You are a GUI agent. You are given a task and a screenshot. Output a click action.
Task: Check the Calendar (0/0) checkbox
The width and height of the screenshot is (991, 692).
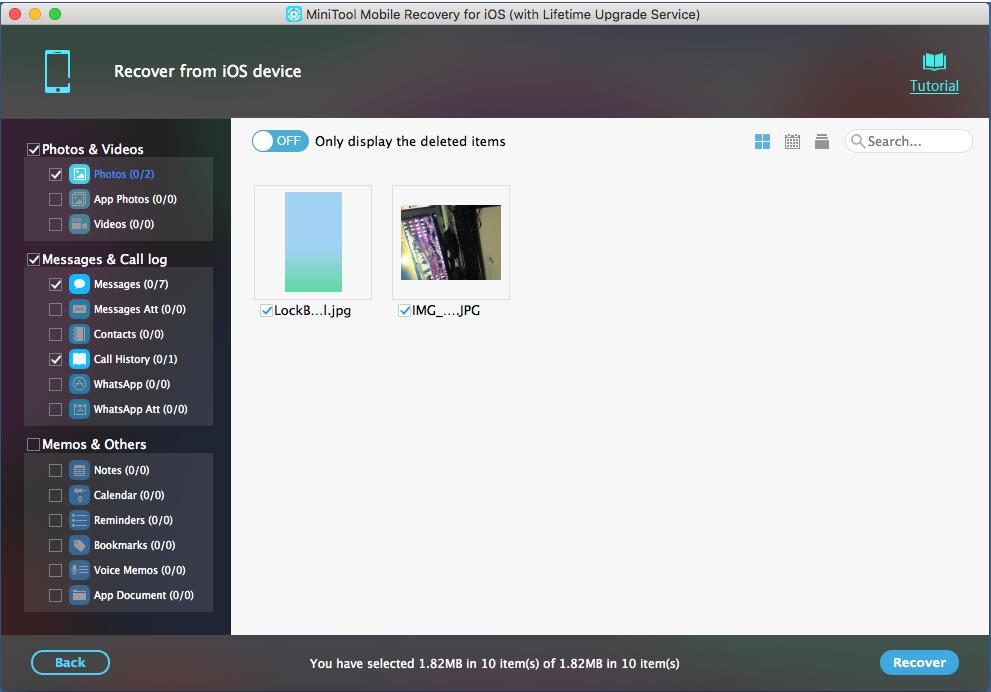(56, 495)
